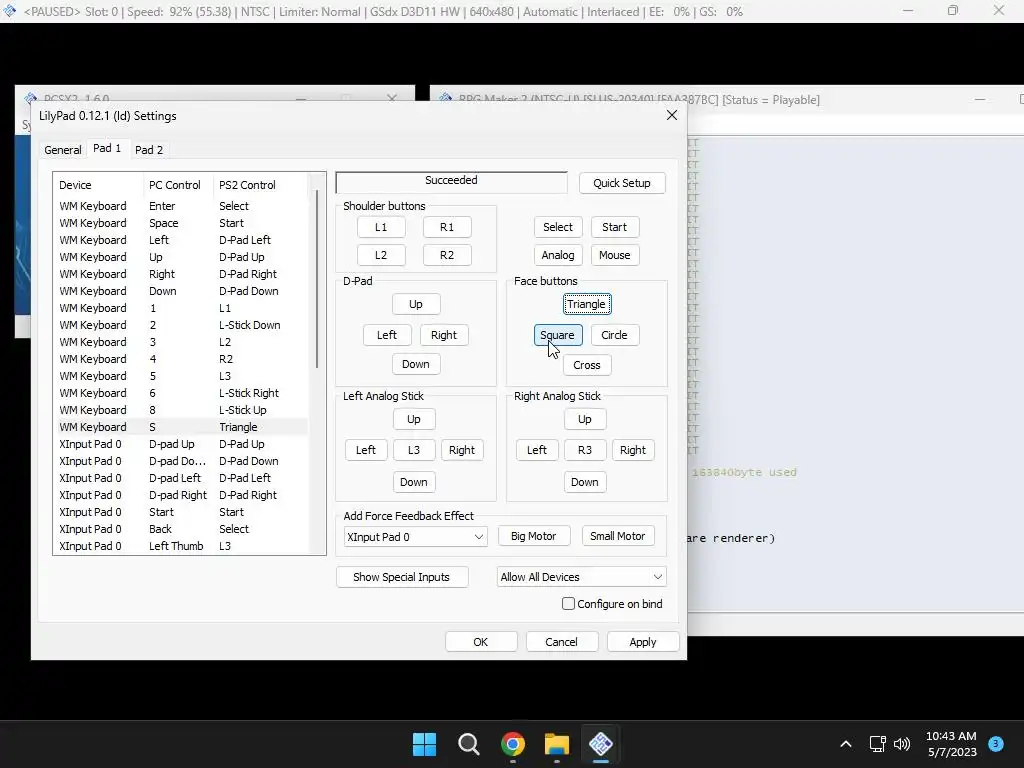The width and height of the screenshot is (1024, 768).
Task: Confirm settings with OK button
Action: [x=481, y=642]
